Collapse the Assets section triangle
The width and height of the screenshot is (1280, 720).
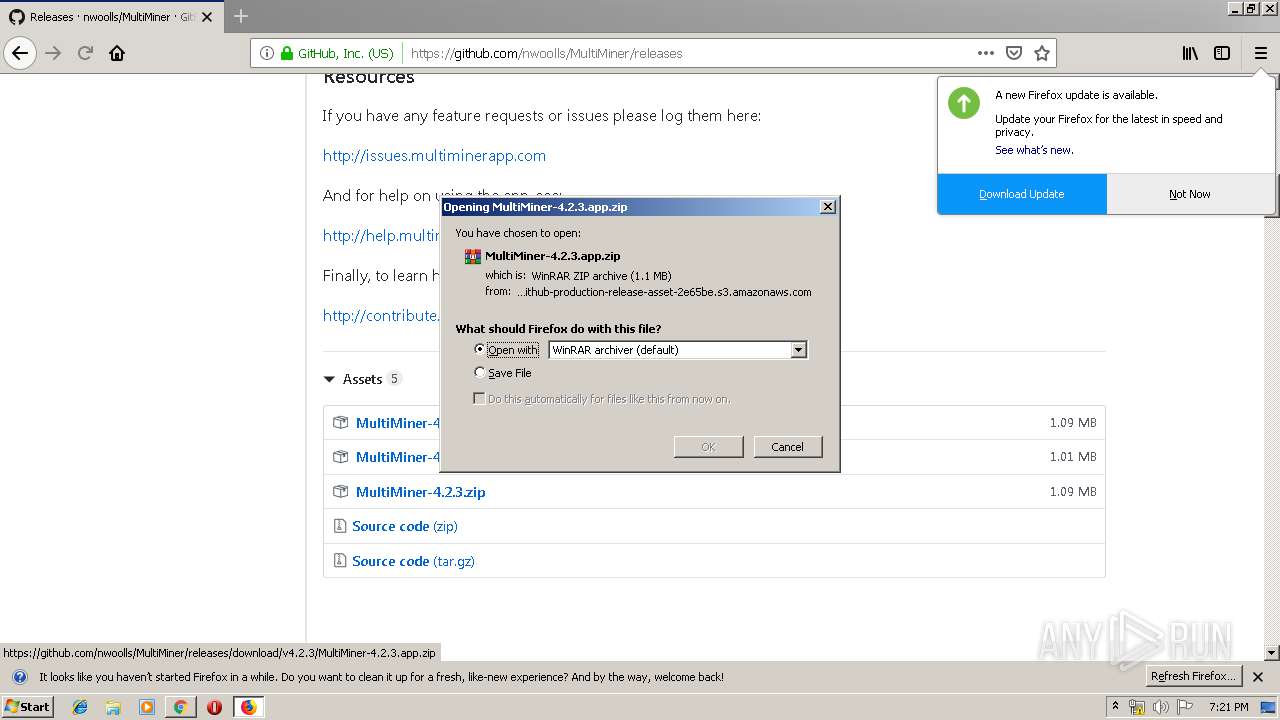click(329, 379)
